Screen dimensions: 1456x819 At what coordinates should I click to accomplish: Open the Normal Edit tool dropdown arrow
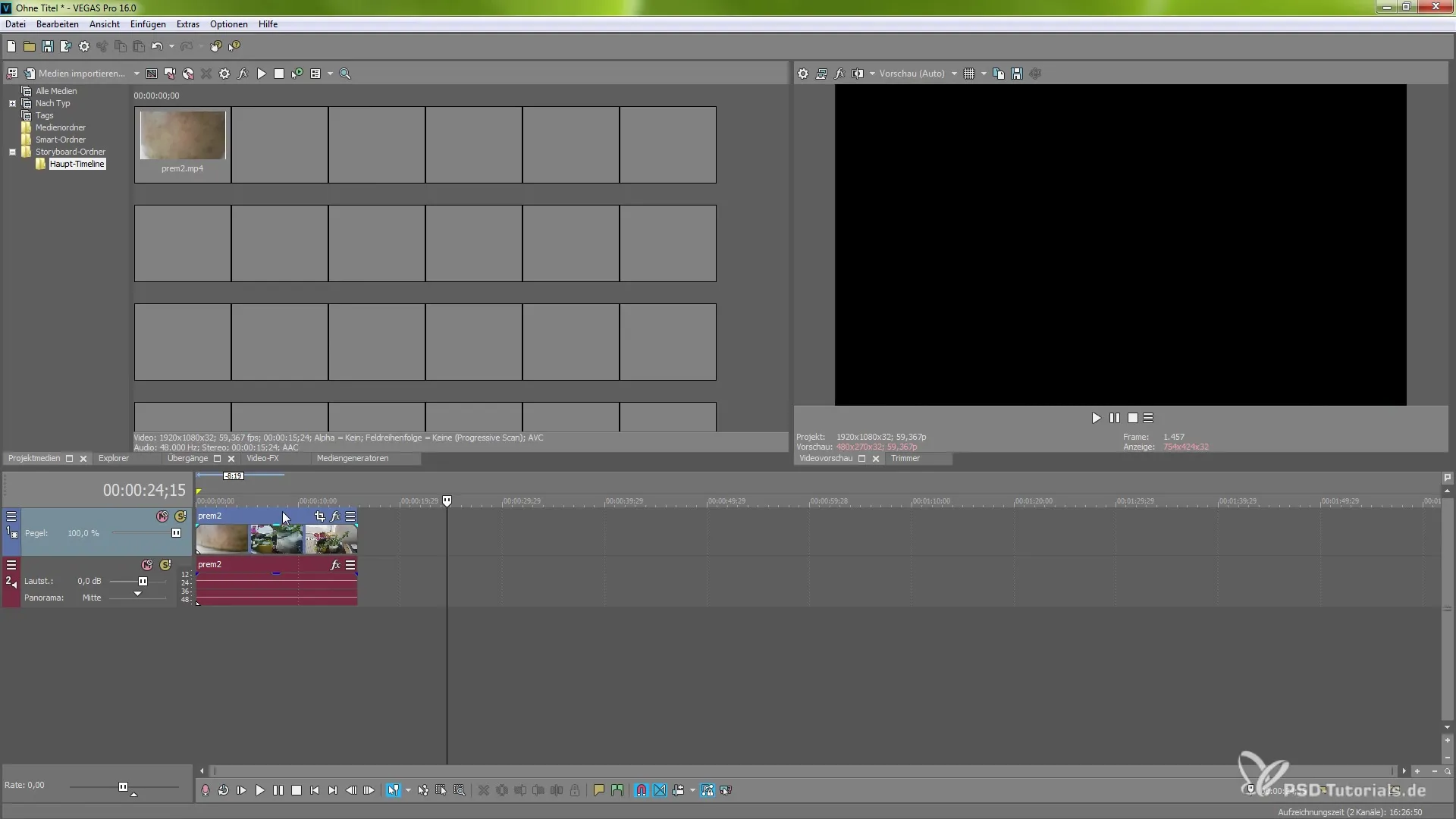point(408,790)
